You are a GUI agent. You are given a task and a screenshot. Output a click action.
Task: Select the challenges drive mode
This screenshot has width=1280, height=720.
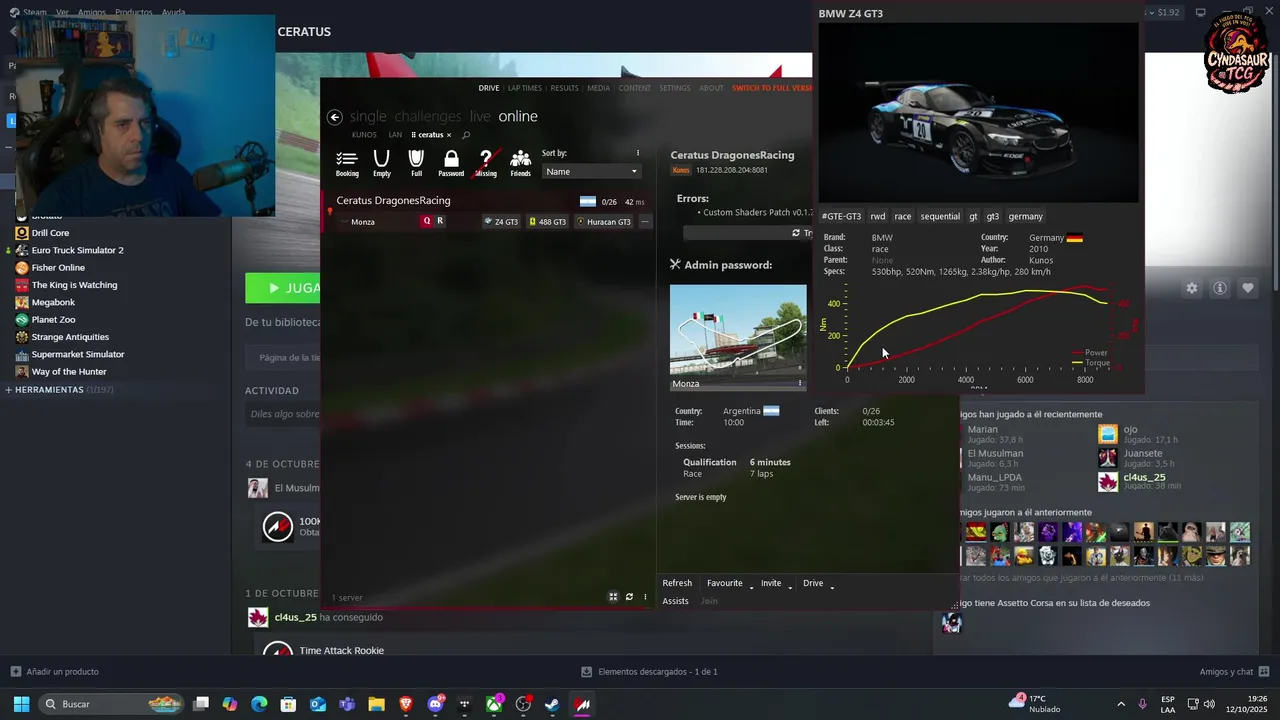coord(428,117)
